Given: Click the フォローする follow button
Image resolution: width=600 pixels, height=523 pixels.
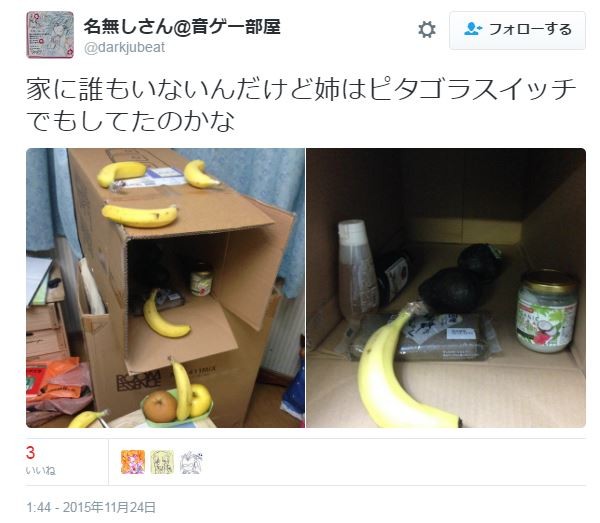Looking at the screenshot, I should 517,30.
